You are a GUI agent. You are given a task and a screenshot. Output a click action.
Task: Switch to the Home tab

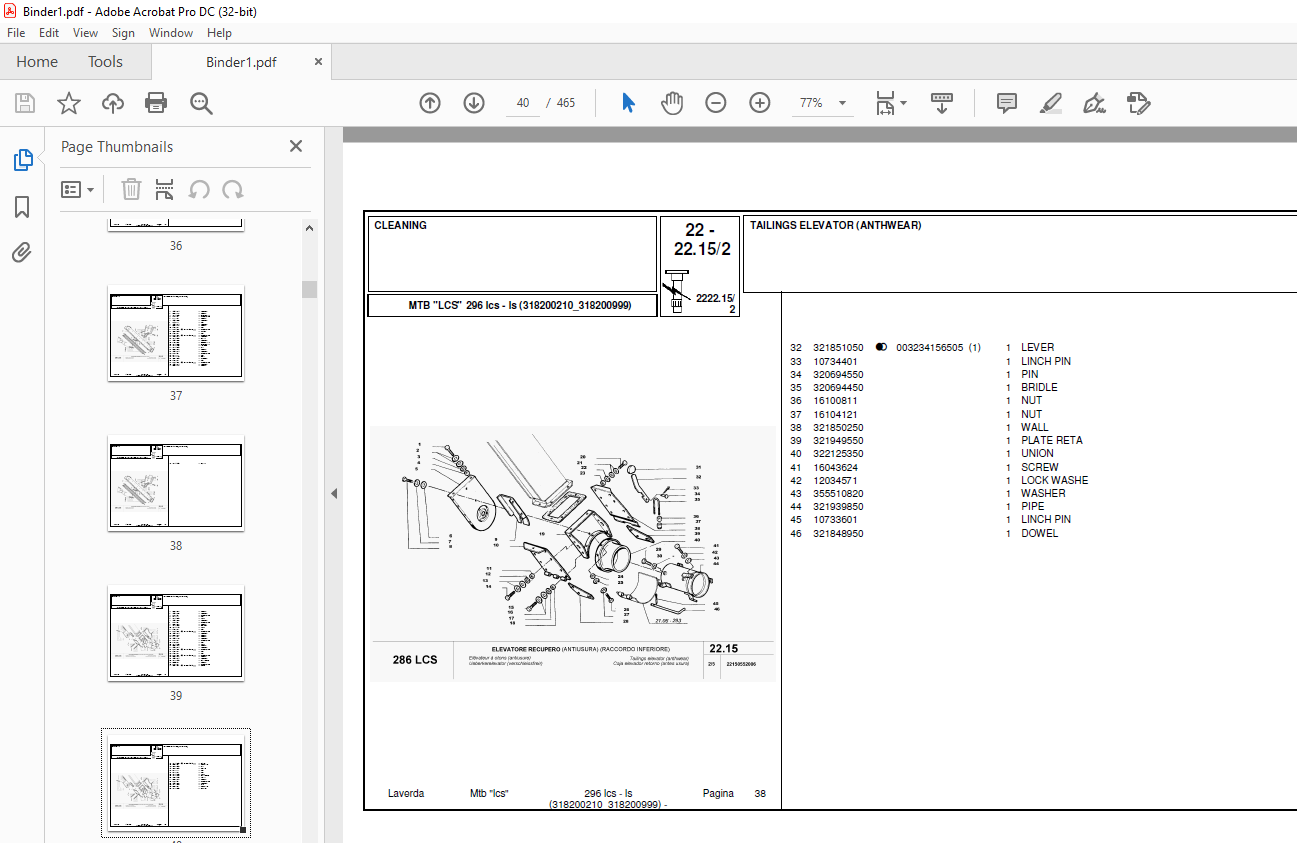[37, 62]
